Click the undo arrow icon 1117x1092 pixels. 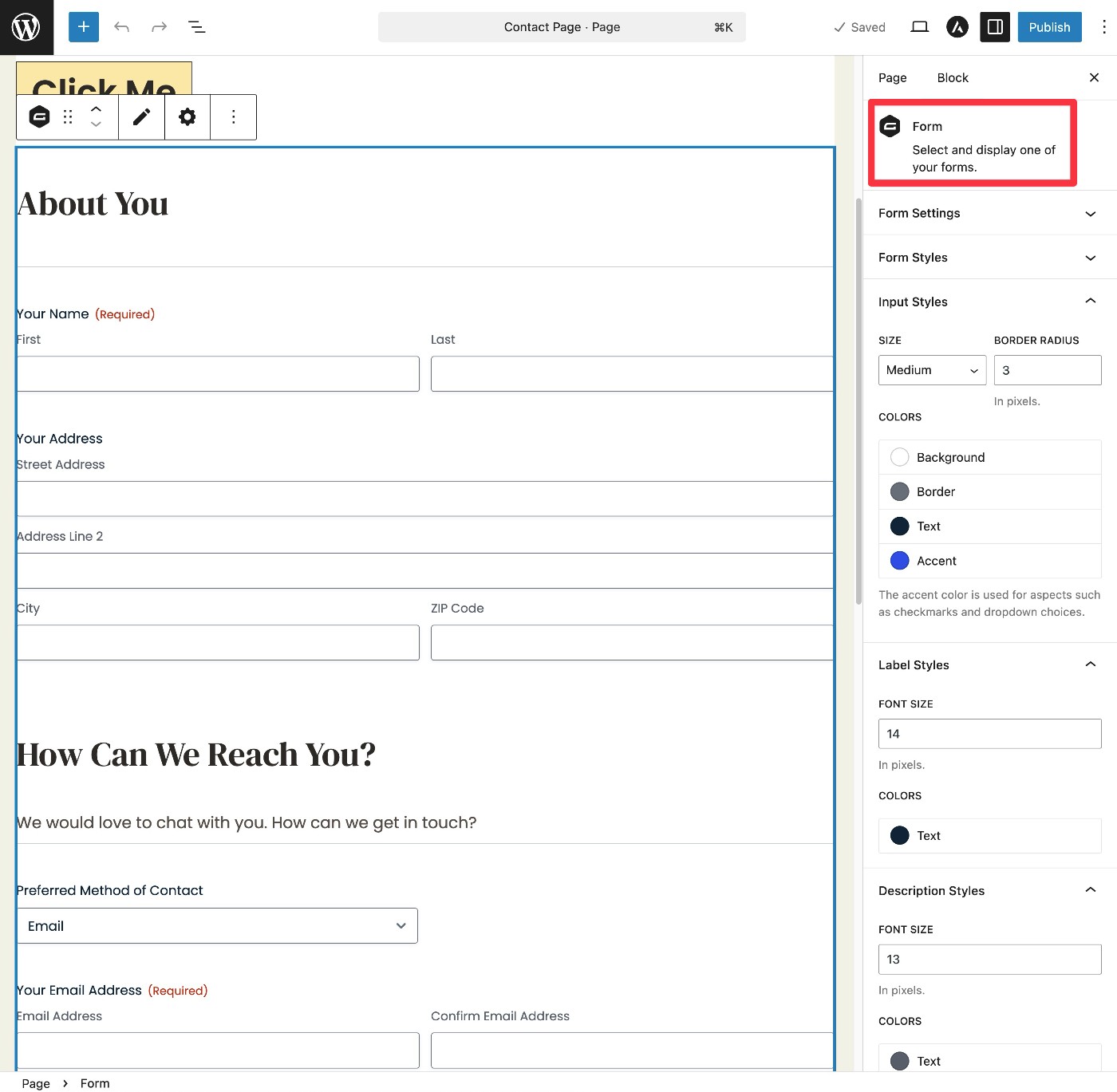pyautogui.click(x=121, y=27)
